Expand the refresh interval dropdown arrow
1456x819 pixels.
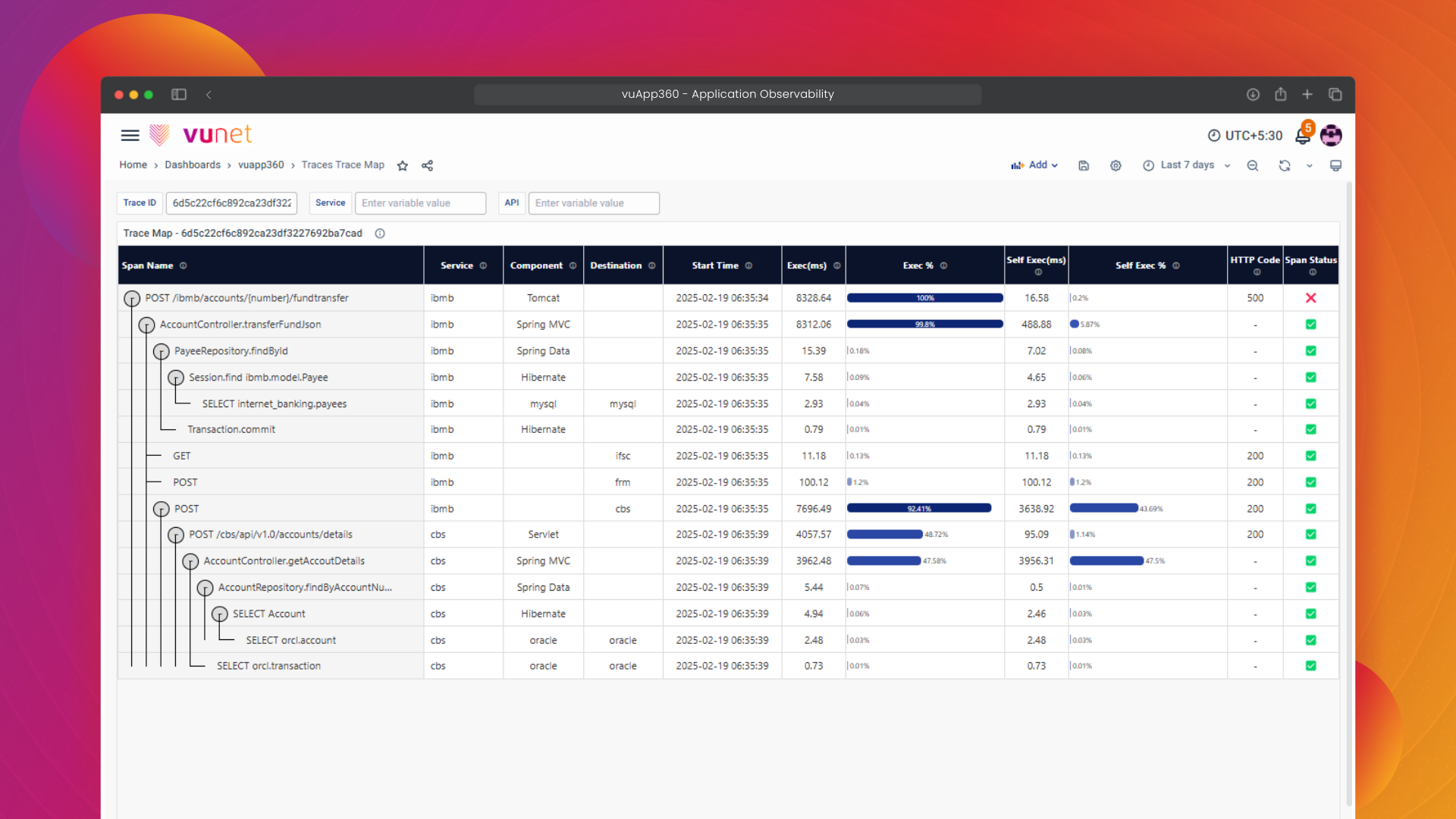[1309, 165]
